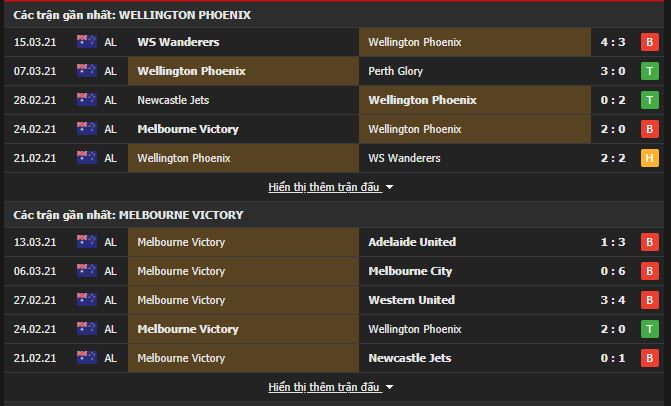Open Adelaide United team link

click(412, 242)
